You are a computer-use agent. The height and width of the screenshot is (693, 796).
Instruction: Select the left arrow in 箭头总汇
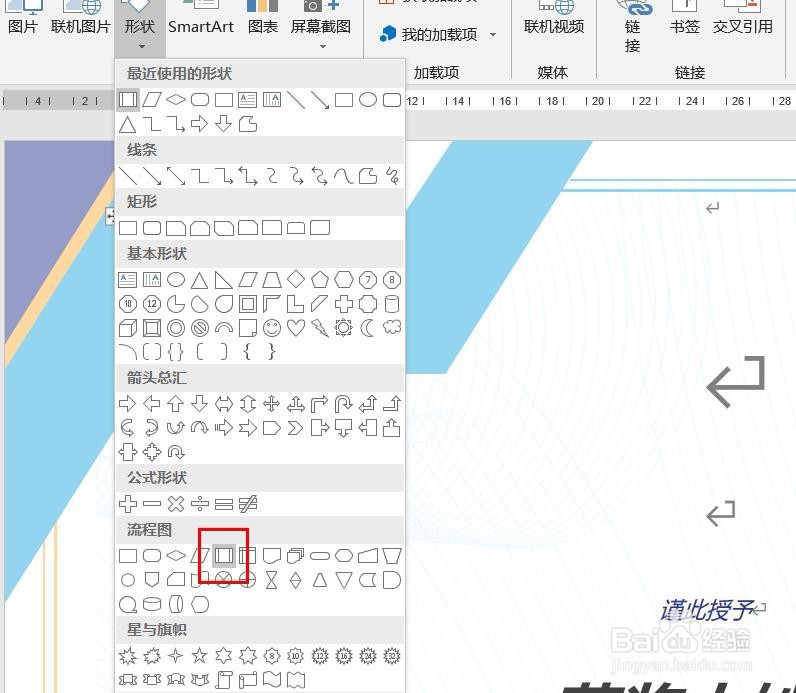pos(152,404)
